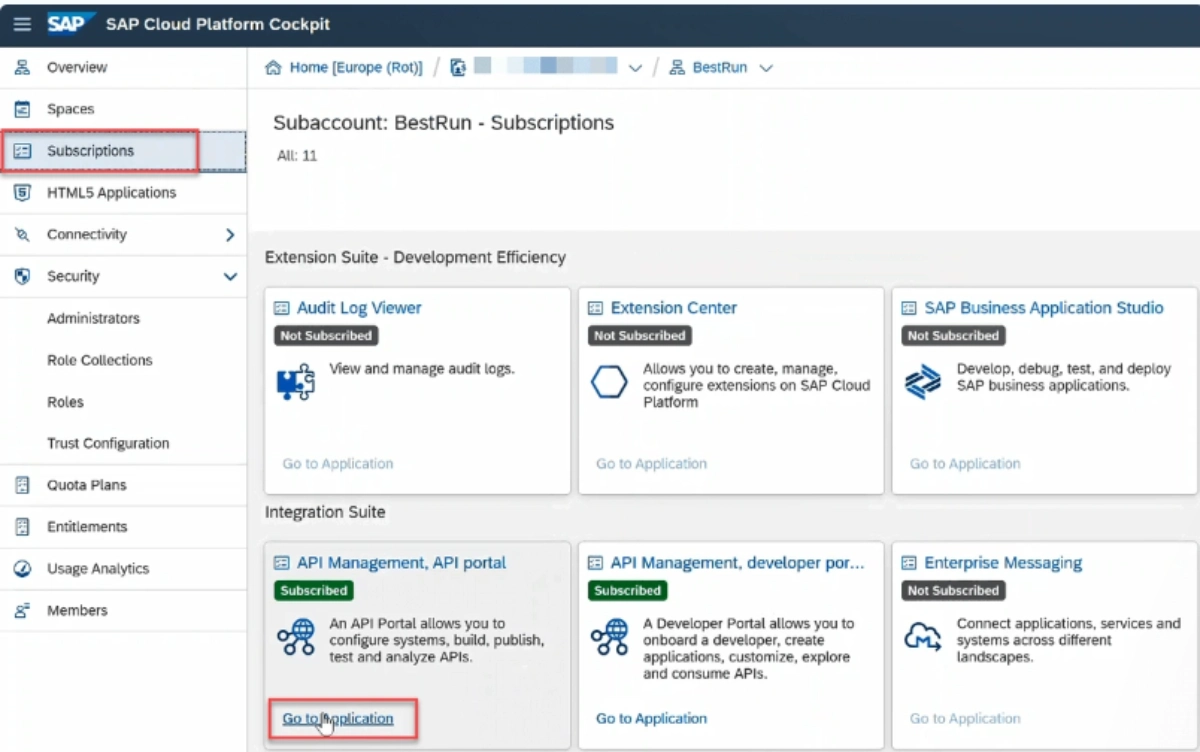The width and height of the screenshot is (1200, 752).
Task: Open the hamburger navigation menu
Action: tap(22, 24)
